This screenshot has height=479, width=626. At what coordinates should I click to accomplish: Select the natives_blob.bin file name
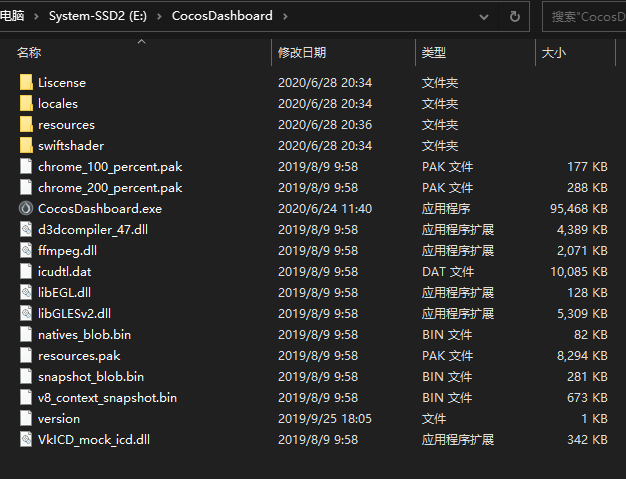click(x=84, y=335)
